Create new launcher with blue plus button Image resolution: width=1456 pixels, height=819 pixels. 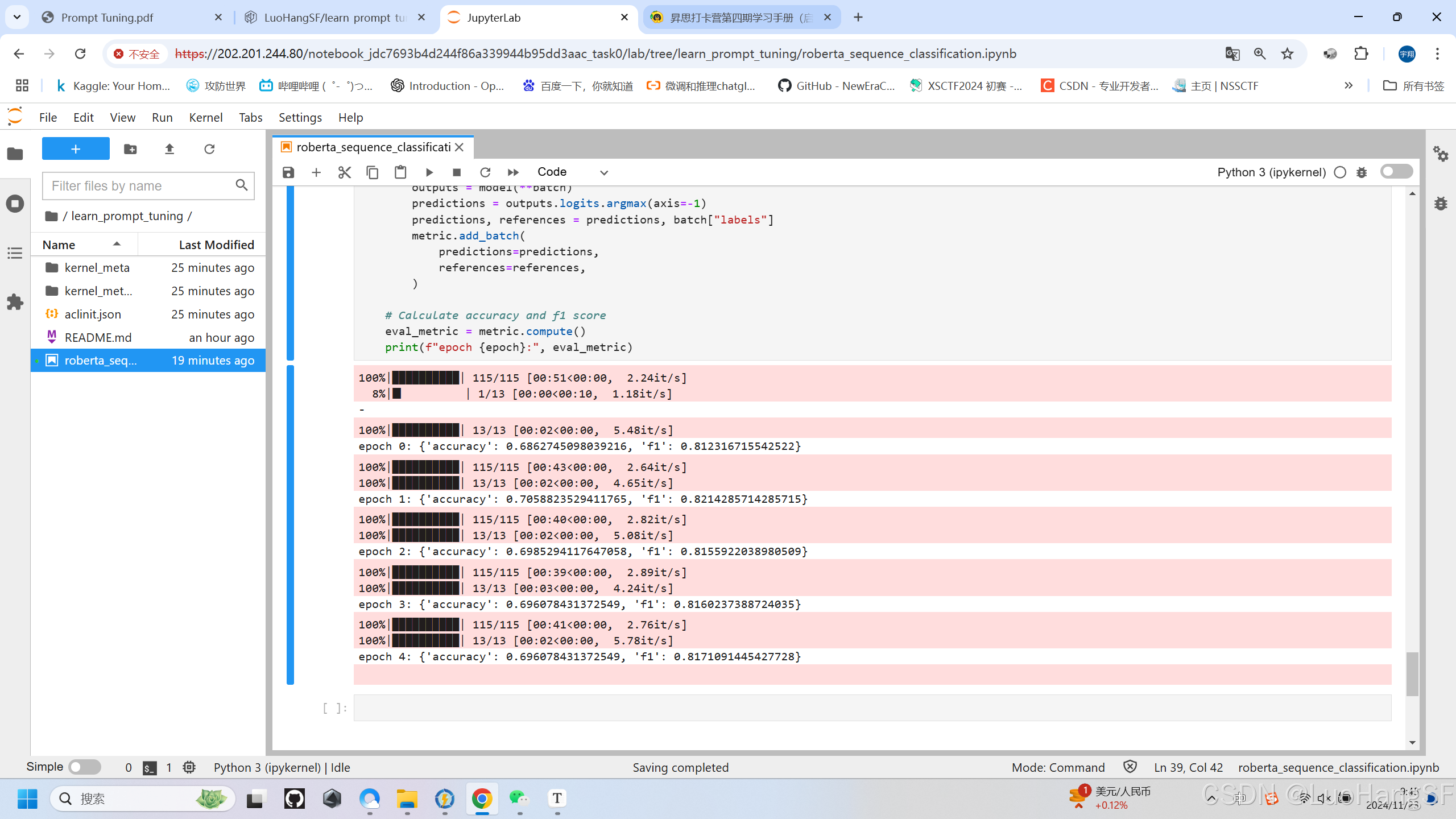click(75, 148)
